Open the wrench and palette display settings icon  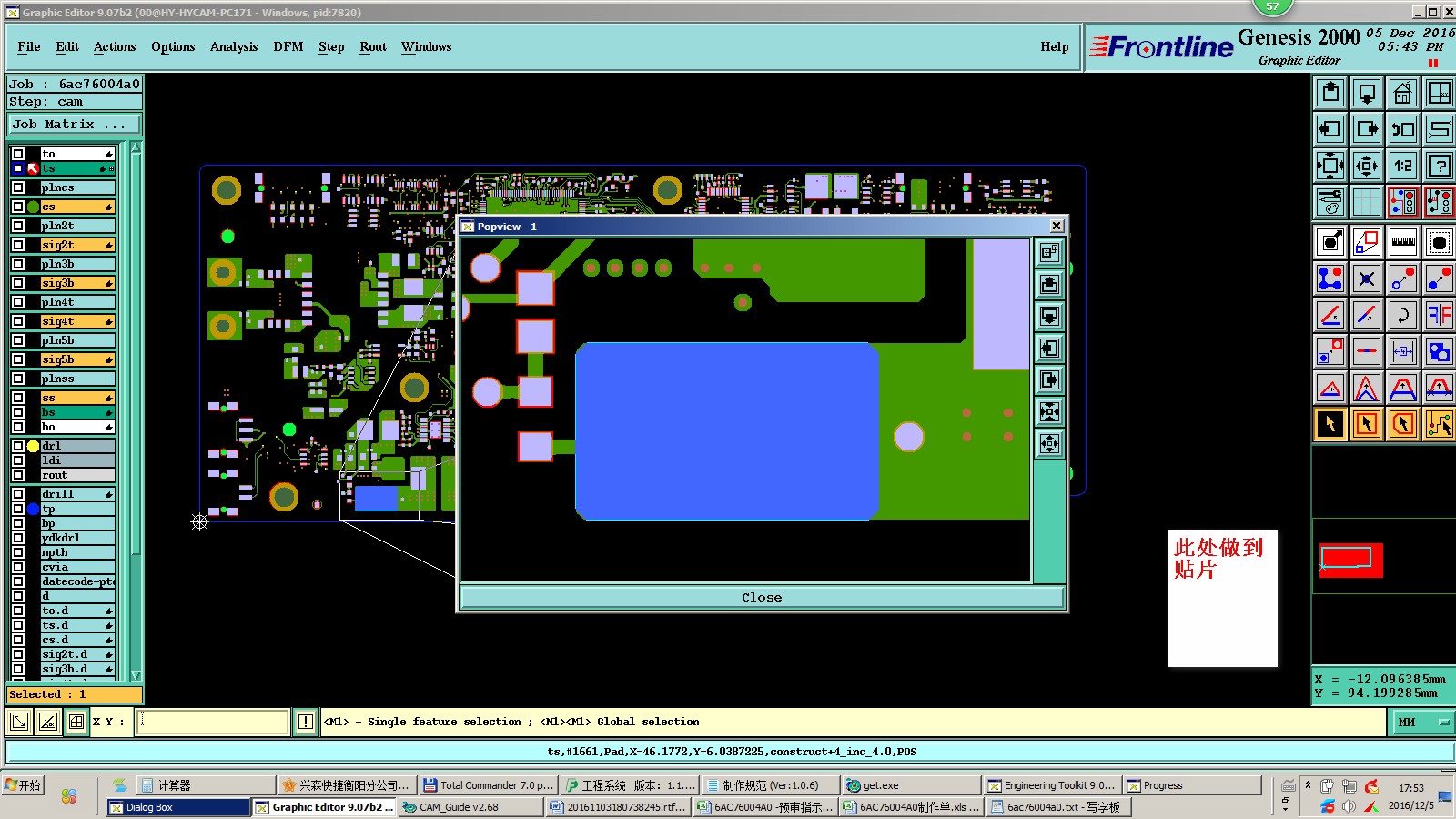(1330, 202)
